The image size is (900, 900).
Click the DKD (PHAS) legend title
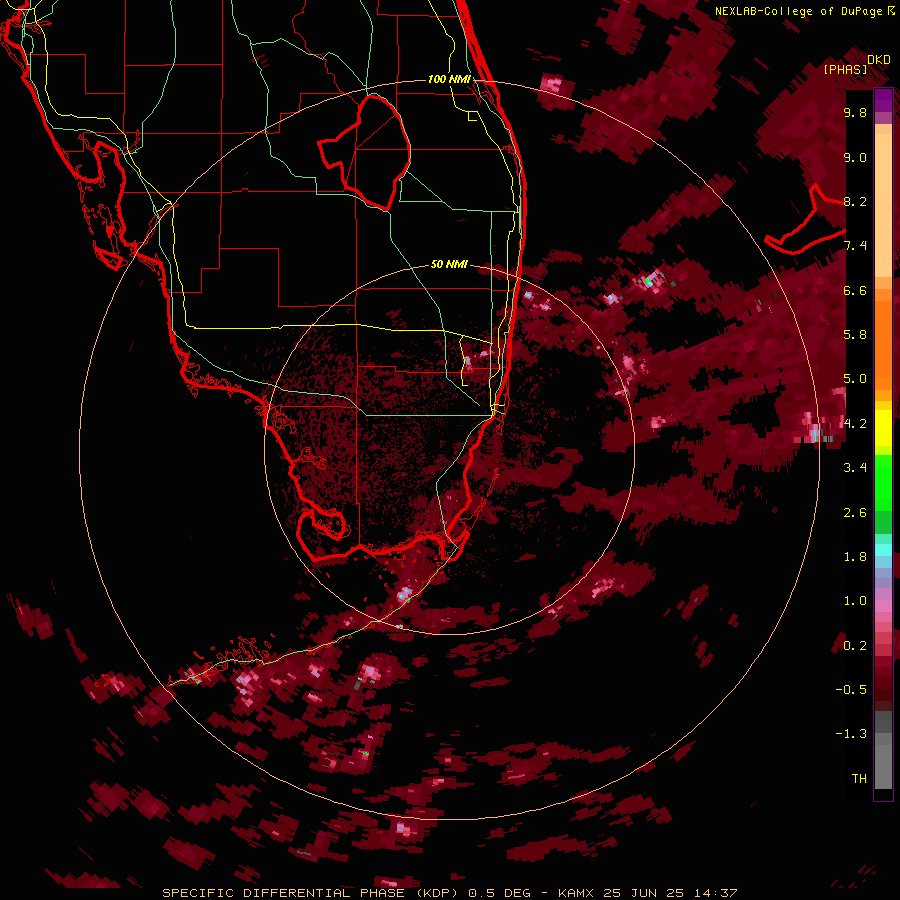856,65
